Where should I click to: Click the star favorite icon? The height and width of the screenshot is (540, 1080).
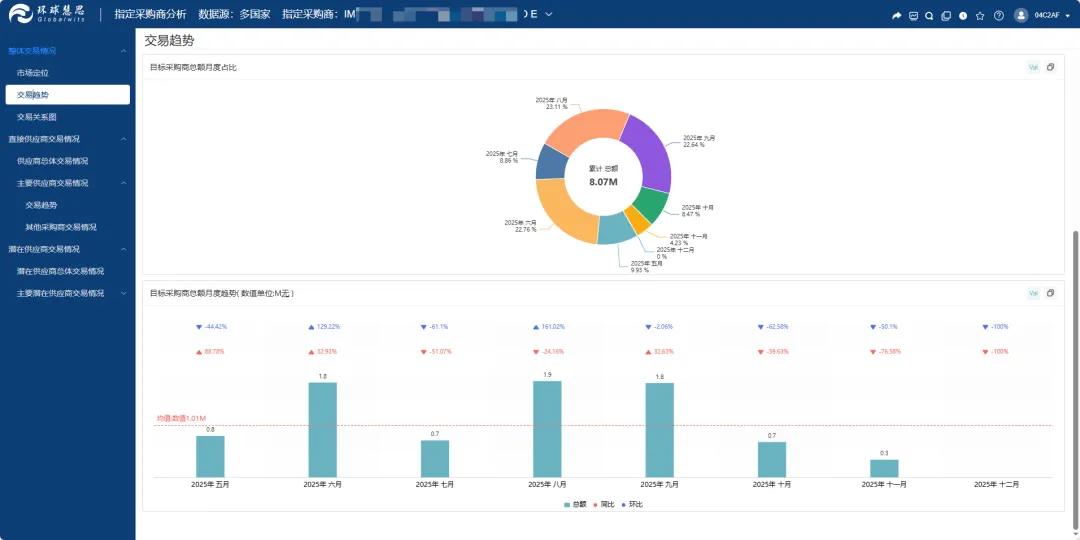980,16
